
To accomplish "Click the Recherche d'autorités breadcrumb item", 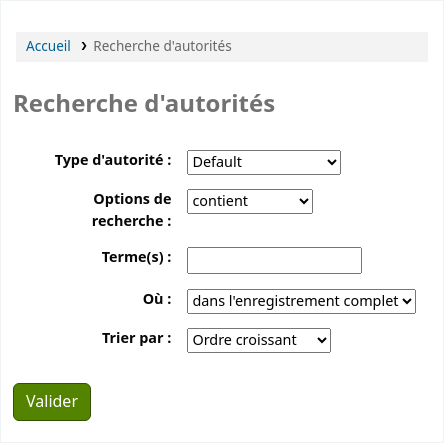I will [162, 46].
